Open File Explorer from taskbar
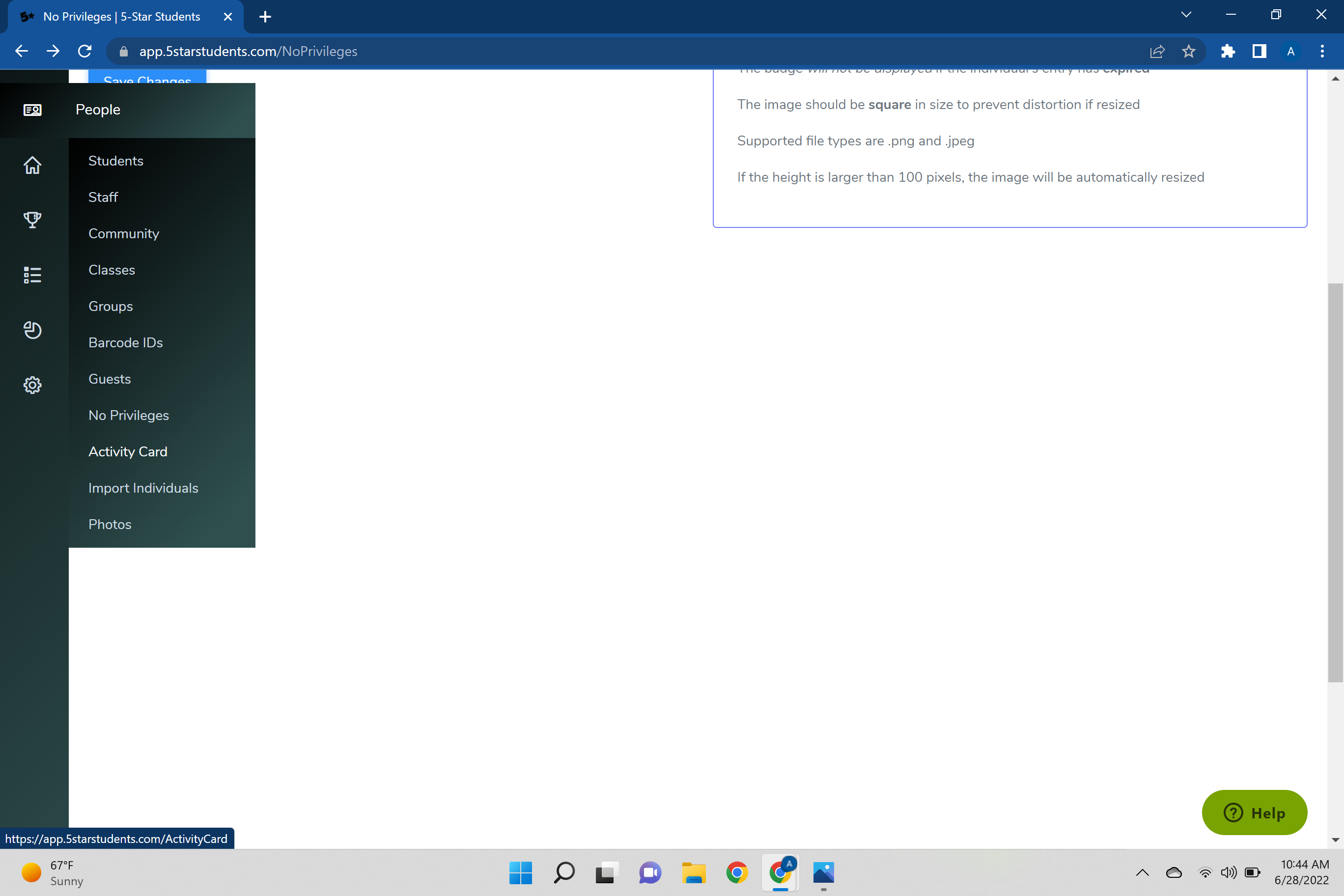1344x896 pixels. tap(694, 872)
